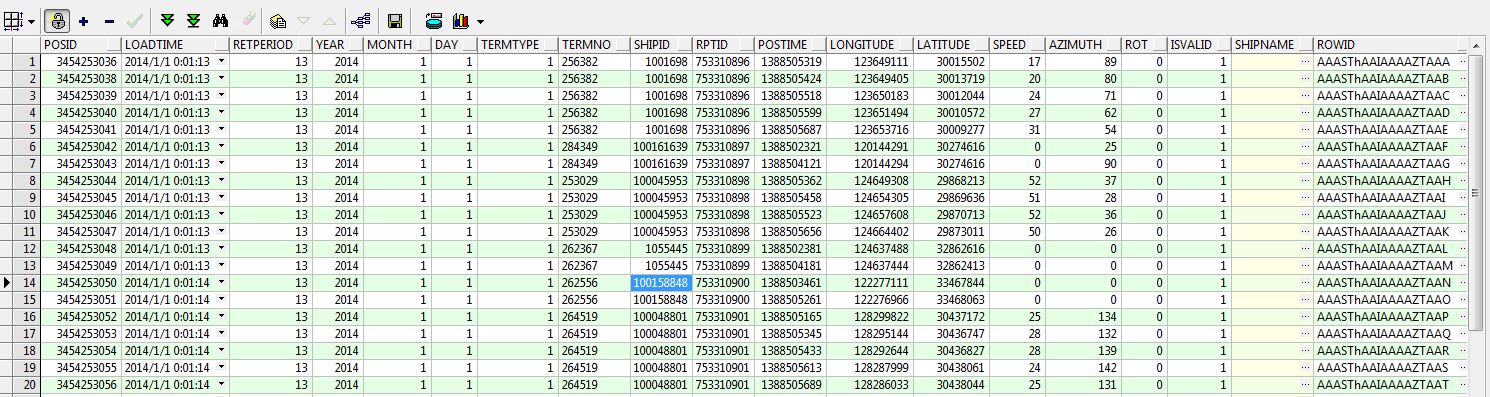Open SHIPNAME ellipsis button in row 8
1490x397 pixels.
[1304, 181]
